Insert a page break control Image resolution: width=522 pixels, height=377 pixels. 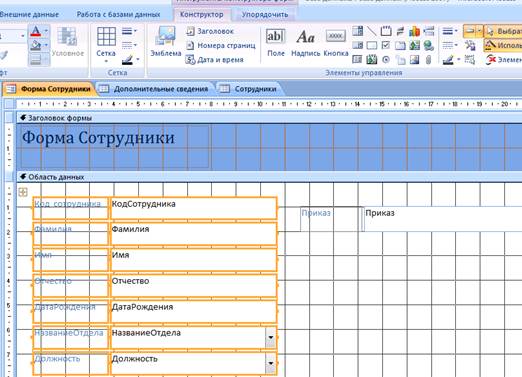tap(429, 31)
